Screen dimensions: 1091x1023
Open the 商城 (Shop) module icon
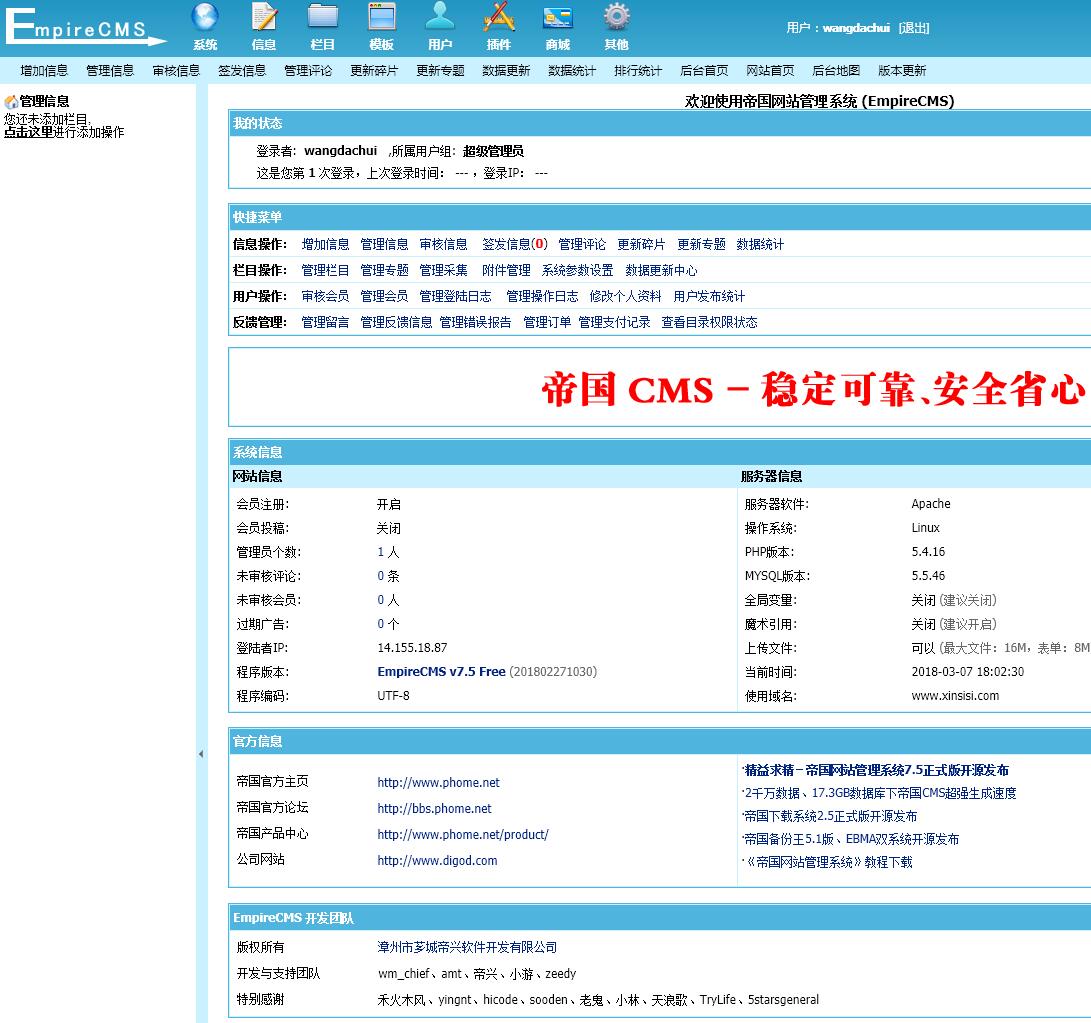click(556, 25)
